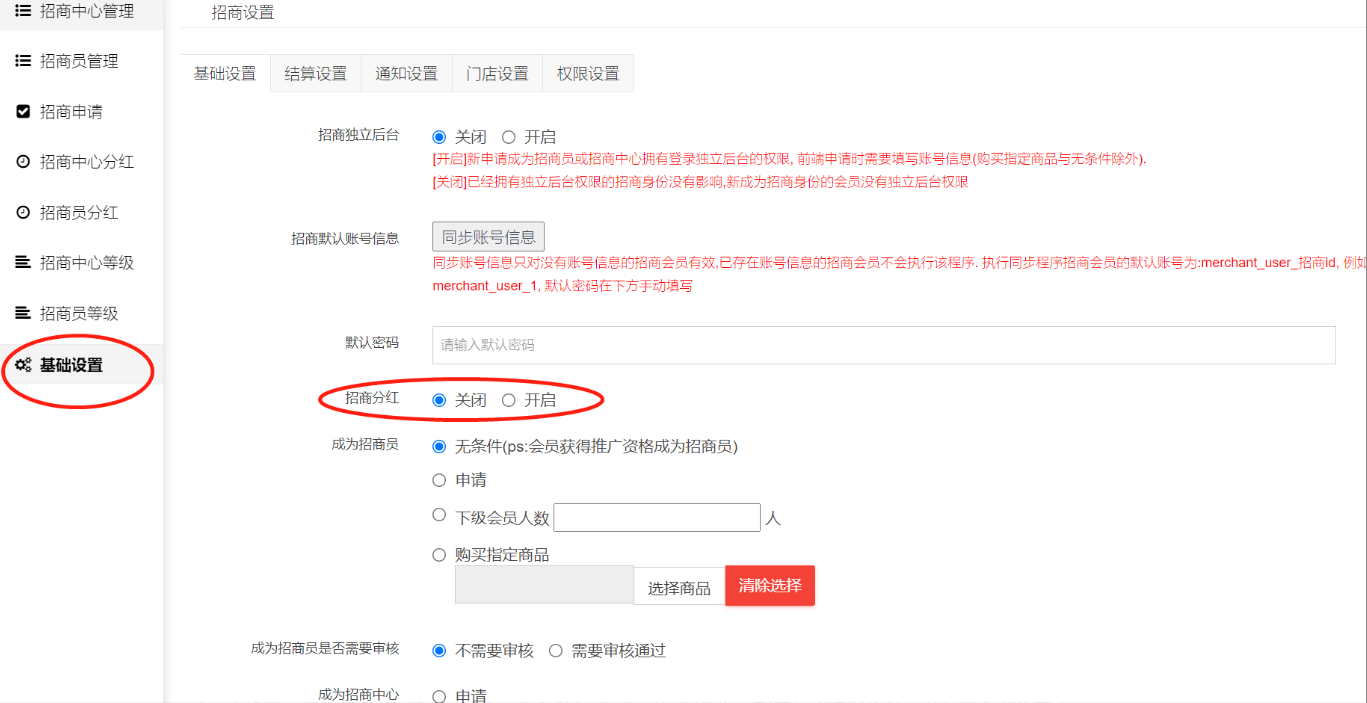This screenshot has width=1367, height=703.
Task: Click the level icon beside 招商员等级
Action: (23, 313)
